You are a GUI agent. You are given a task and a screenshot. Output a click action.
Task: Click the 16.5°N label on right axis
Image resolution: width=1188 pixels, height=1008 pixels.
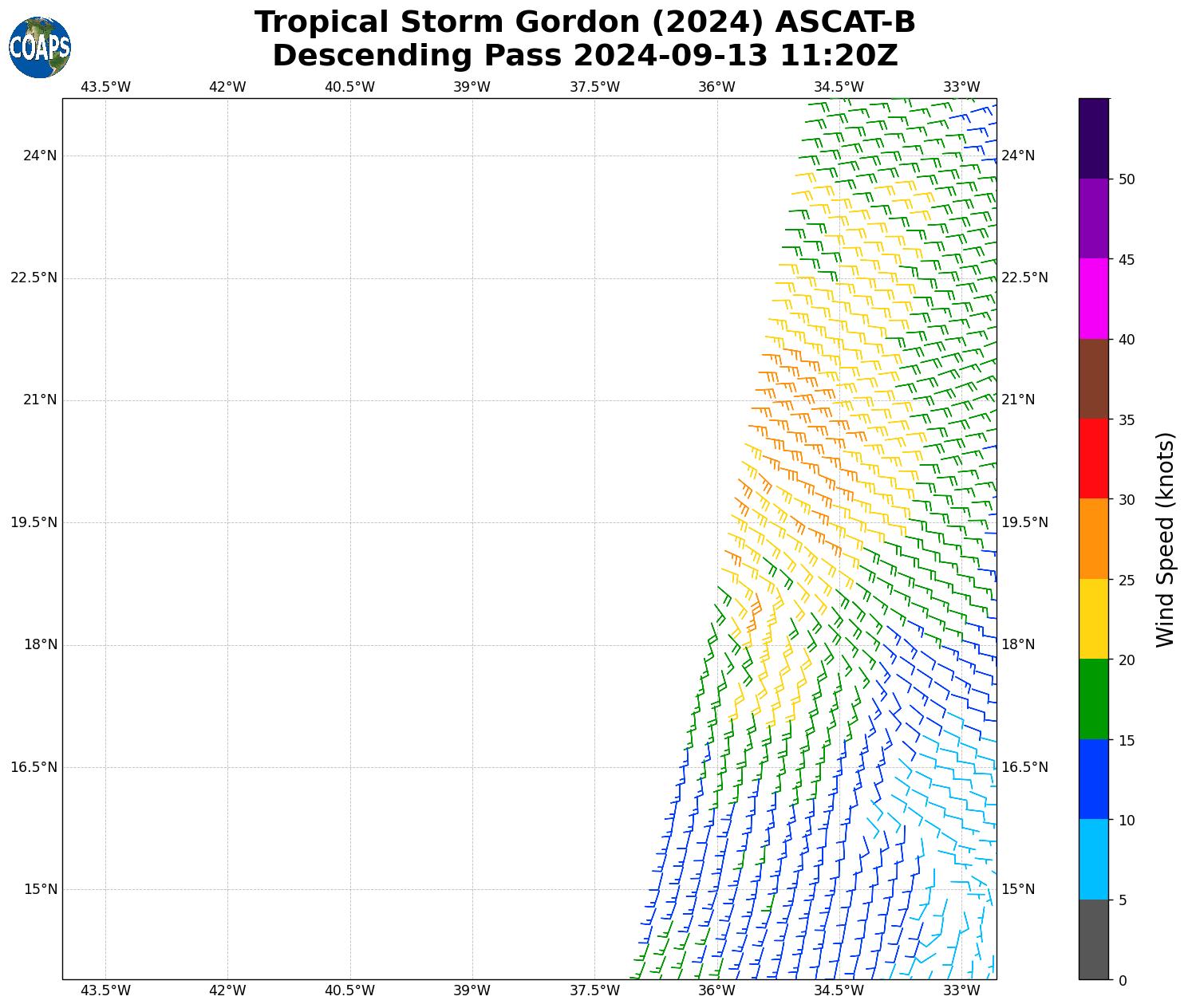(1024, 767)
